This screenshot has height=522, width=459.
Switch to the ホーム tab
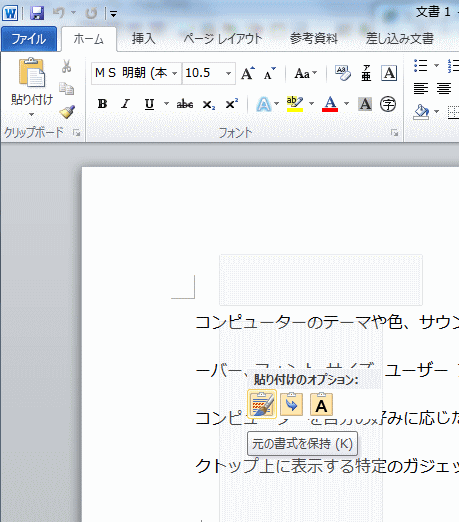point(89,39)
